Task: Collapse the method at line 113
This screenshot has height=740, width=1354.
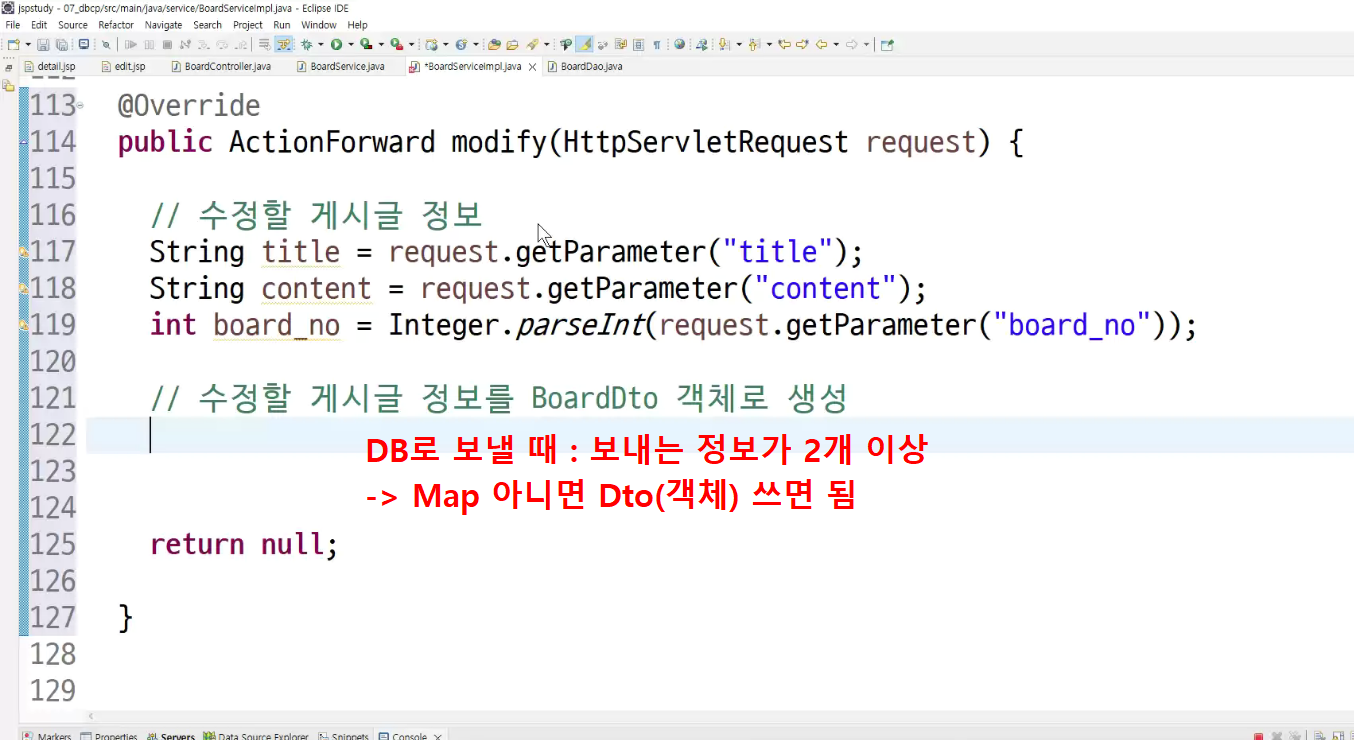Action: 80,105
